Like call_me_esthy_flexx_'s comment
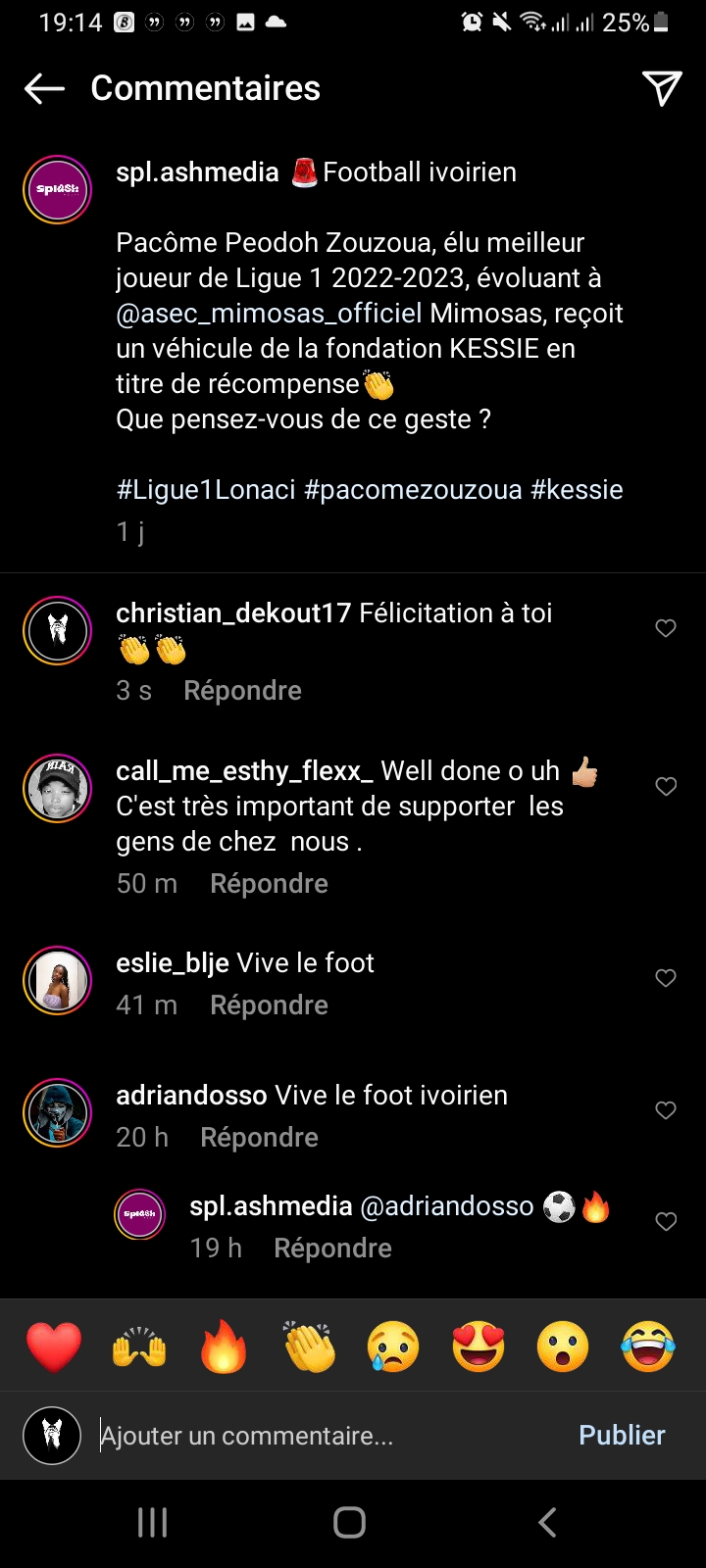 click(666, 786)
